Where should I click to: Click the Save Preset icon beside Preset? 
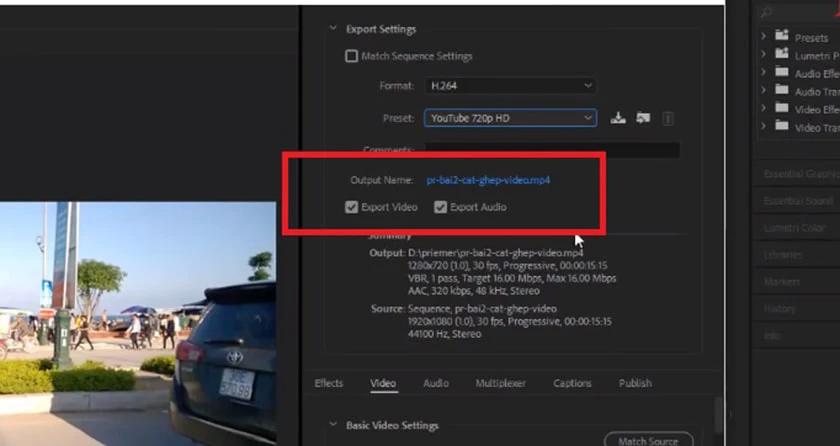[x=618, y=118]
